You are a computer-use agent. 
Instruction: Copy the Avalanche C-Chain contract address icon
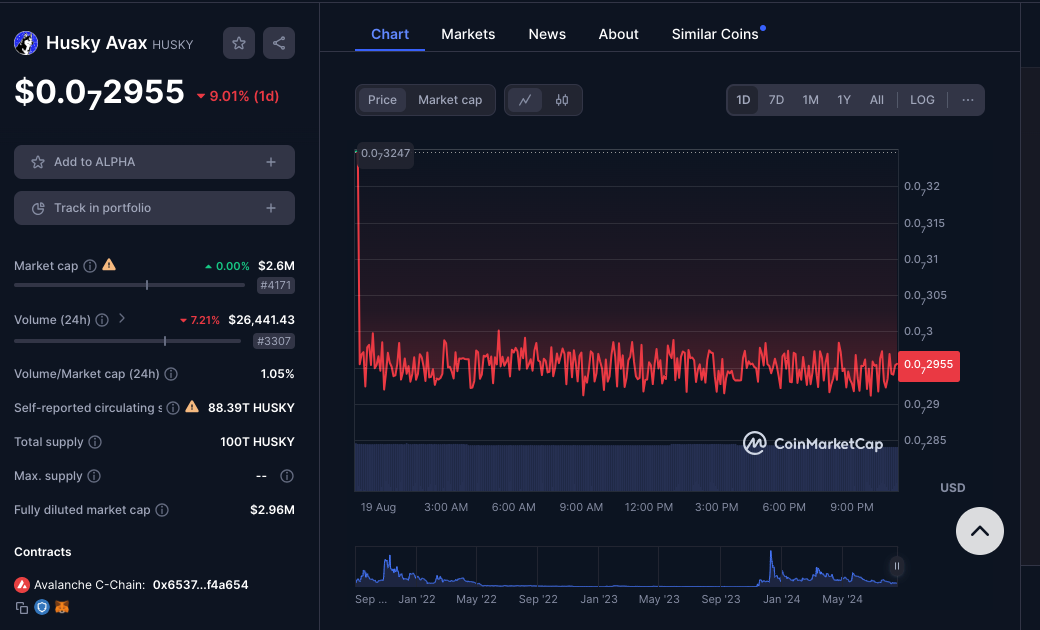22,607
